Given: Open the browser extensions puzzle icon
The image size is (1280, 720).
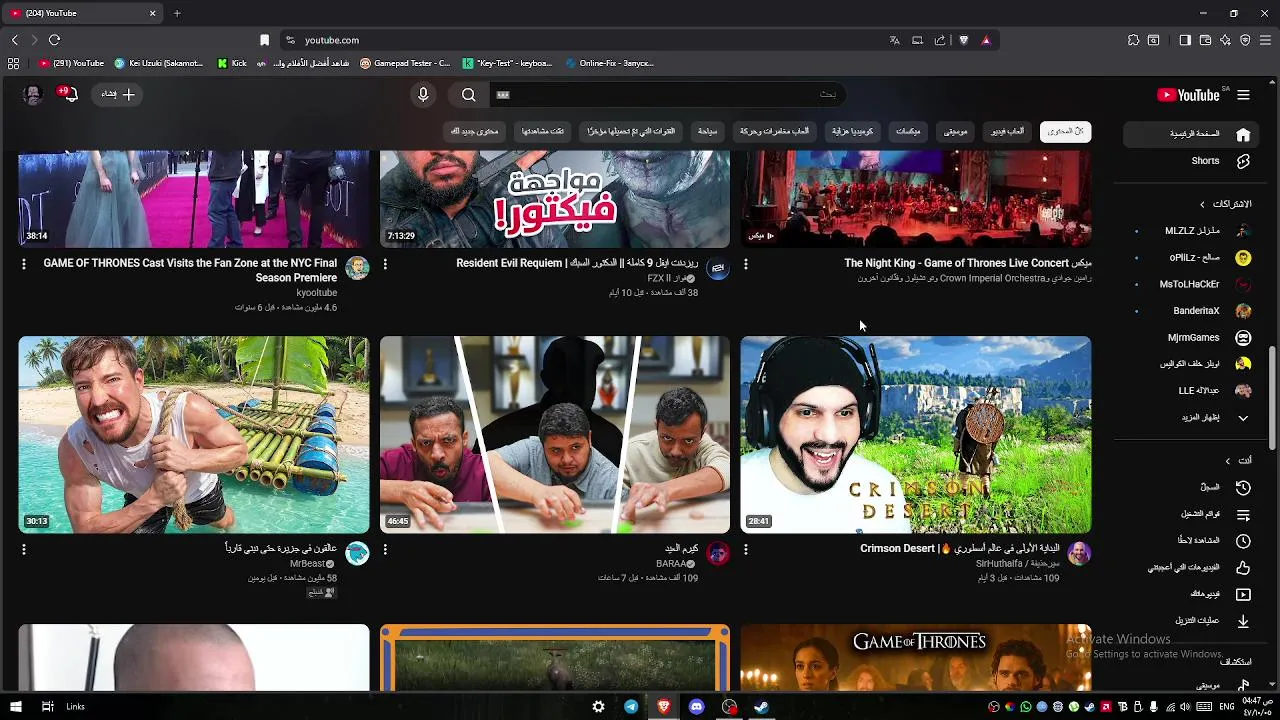Looking at the screenshot, I should pos(1133,40).
